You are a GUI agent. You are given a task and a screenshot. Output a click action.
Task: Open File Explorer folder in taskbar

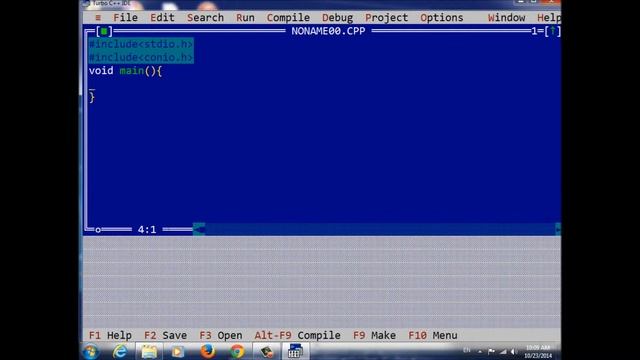[x=149, y=351]
